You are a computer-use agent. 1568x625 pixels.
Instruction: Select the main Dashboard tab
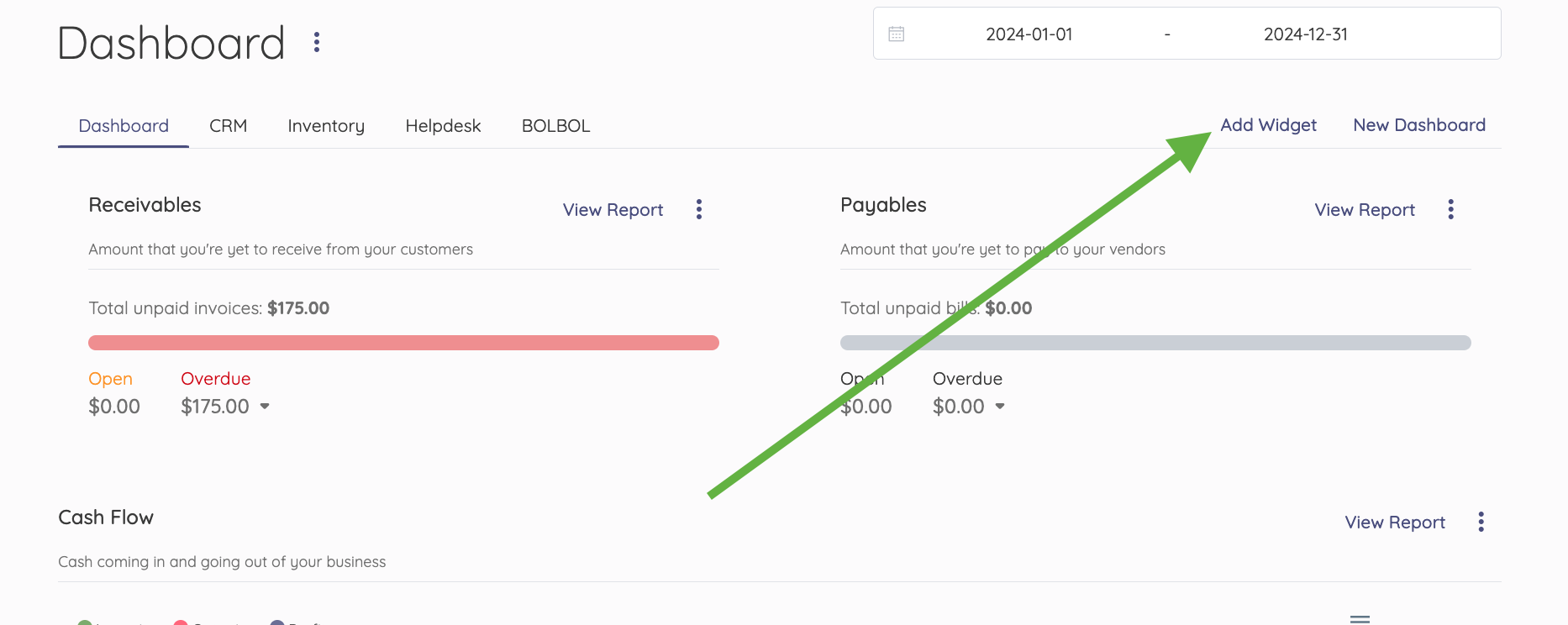click(124, 126)
